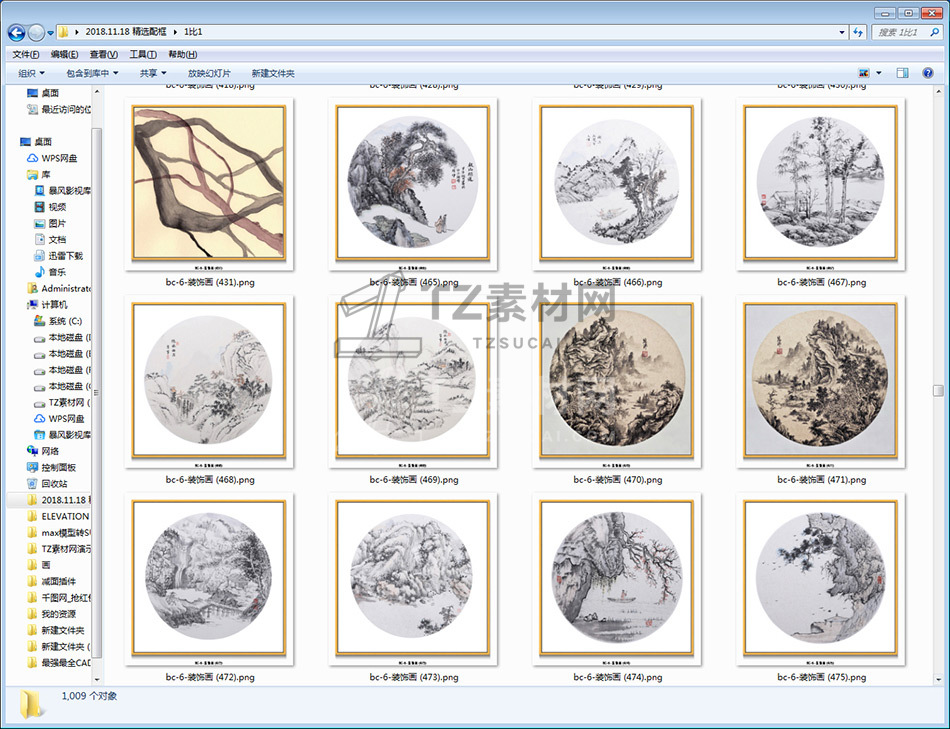Click the address bar refresh icon
Screen dimensions: 950x729
click(857, 32)
